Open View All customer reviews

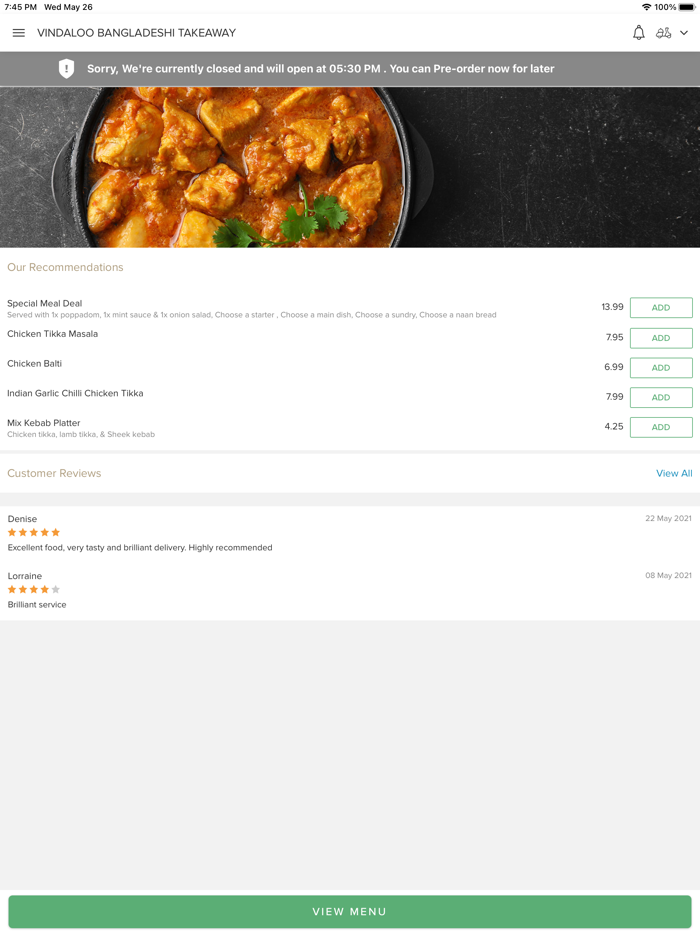[674, 473]
